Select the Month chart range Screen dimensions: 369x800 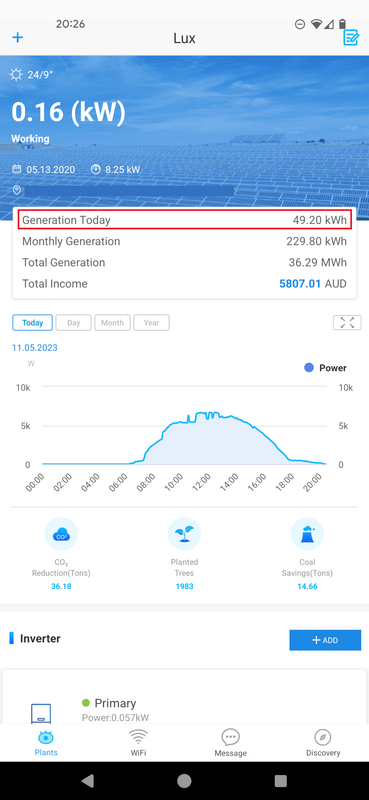pyautogui.click(x=112, y=323)
